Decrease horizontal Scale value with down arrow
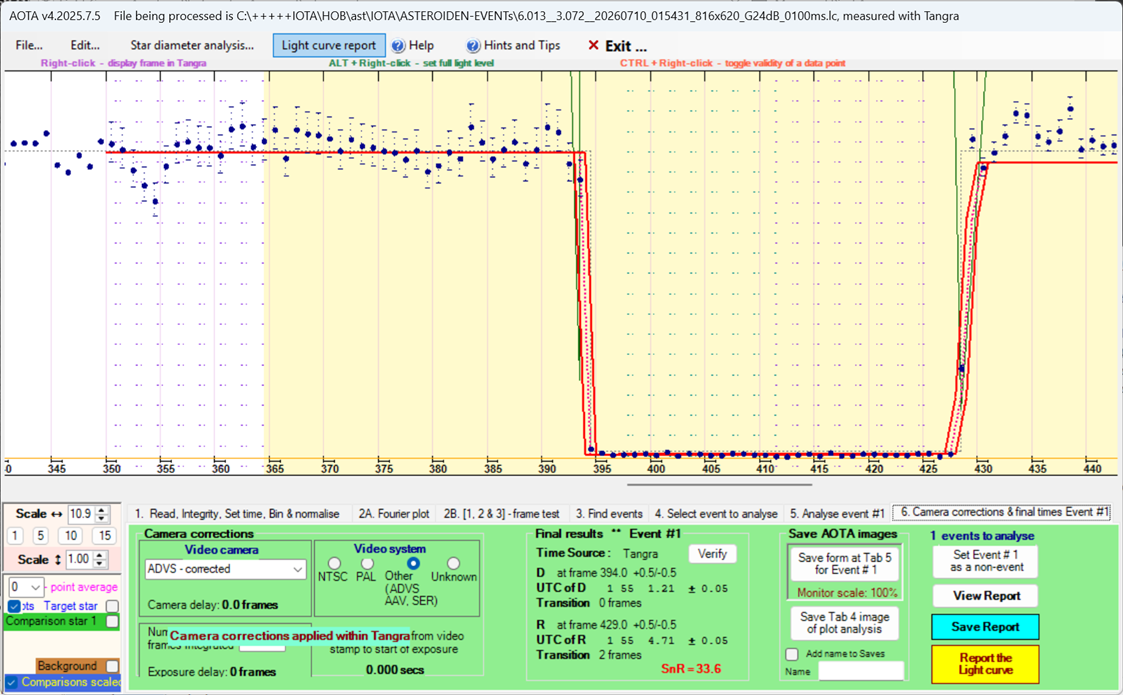This screenshot has height=695, width=1123. pyautogui.click(x=102, y=518)
